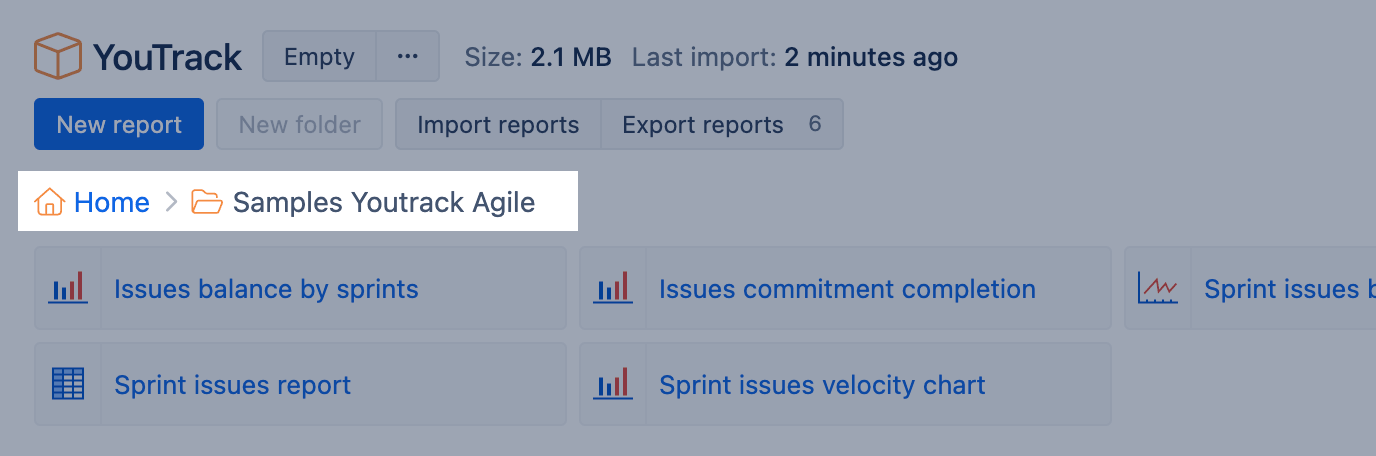Open the Issues balance by sprints report
The width and height of the screenshot is (1376, 456).
pyautogui.click(x=266, y=290)
